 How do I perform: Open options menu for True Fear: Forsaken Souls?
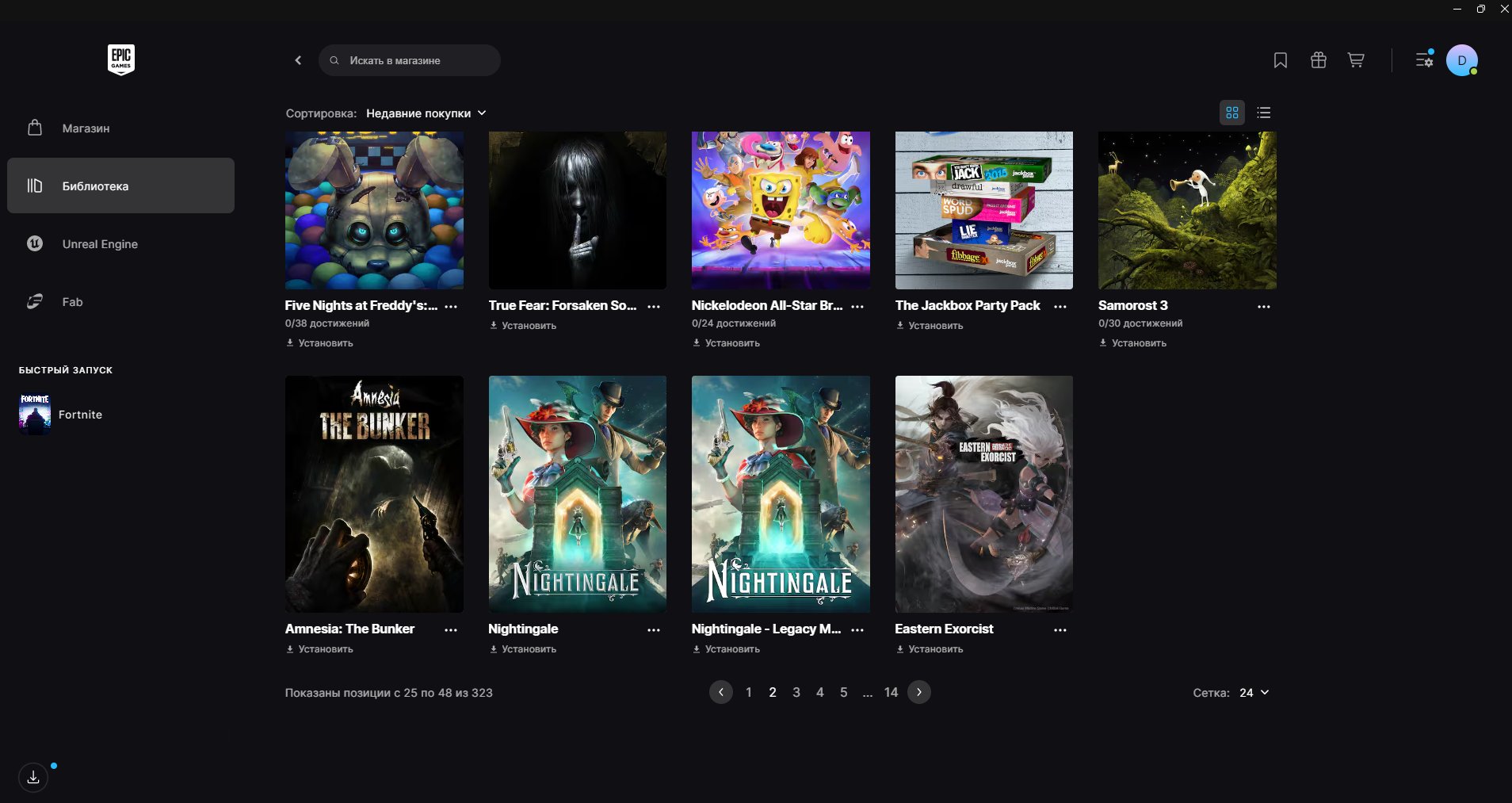tap(654, 307)
